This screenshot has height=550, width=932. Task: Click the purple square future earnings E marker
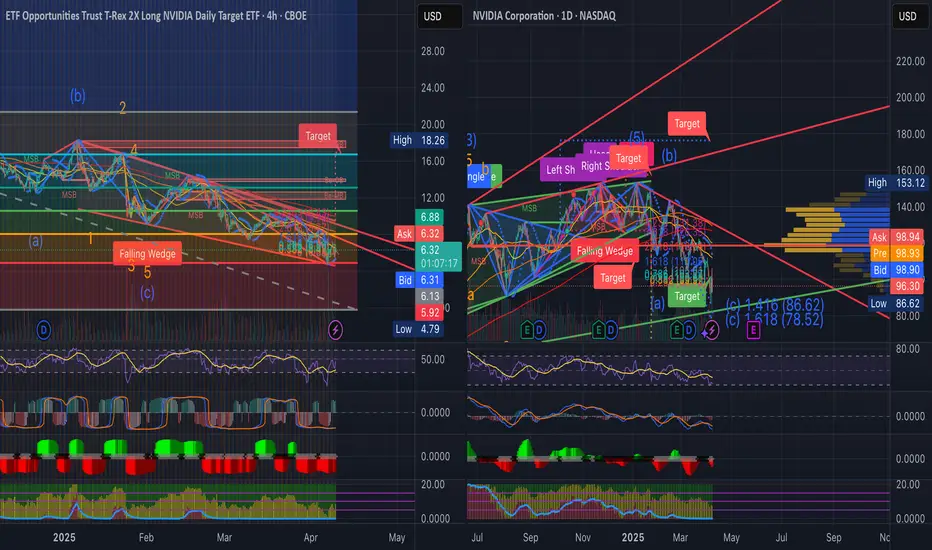tap(753, 330)
